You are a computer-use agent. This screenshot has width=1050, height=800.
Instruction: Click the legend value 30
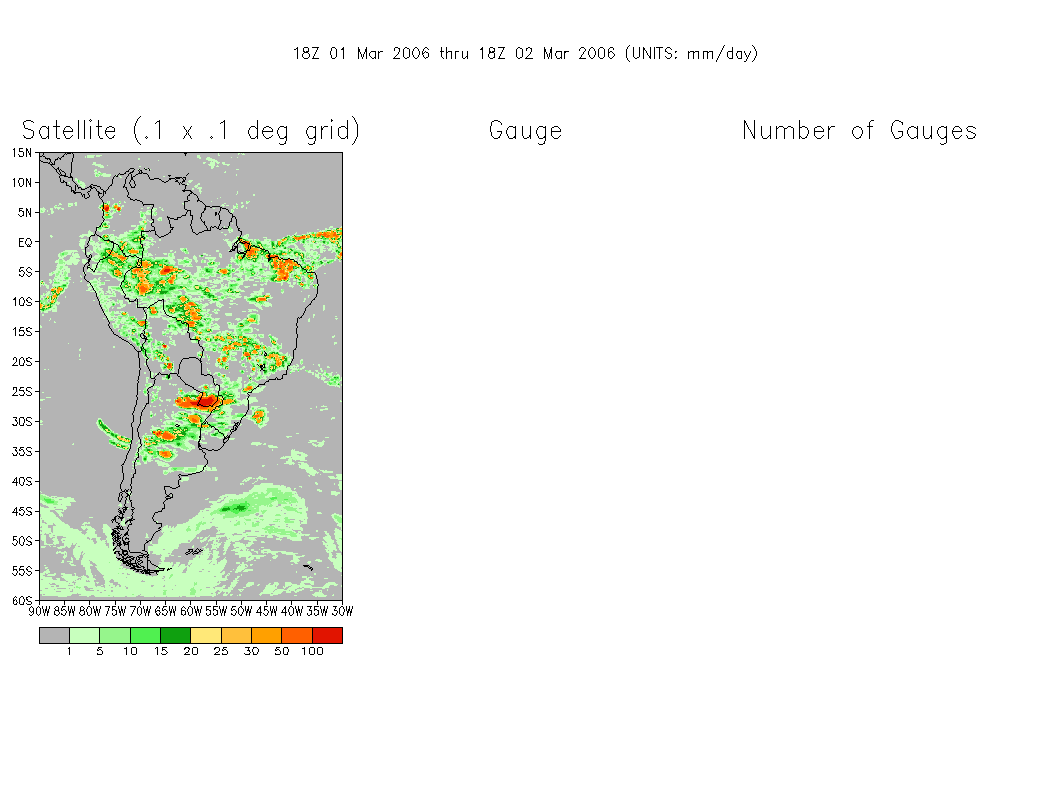251,651
